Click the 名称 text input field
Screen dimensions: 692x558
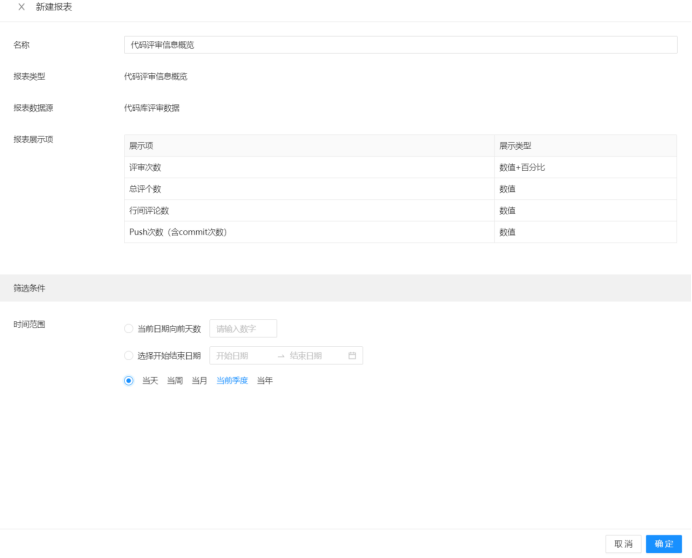[x=400, y=45]
